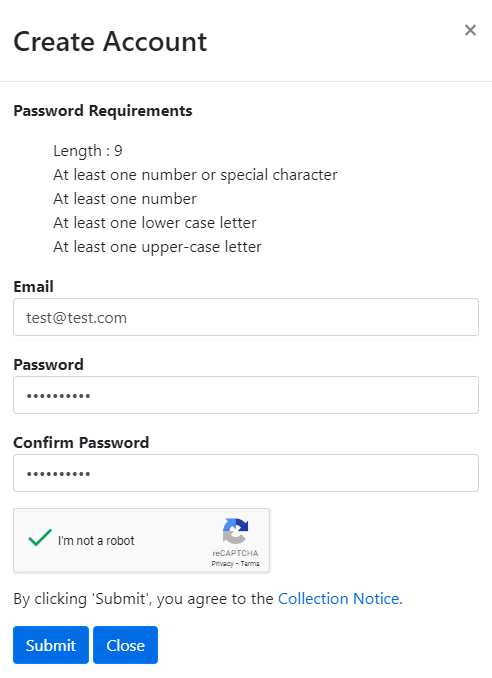Click the Password Requirements heading
Screen dimensions: 492x678
pyautogui.click(x=103, y=111)
